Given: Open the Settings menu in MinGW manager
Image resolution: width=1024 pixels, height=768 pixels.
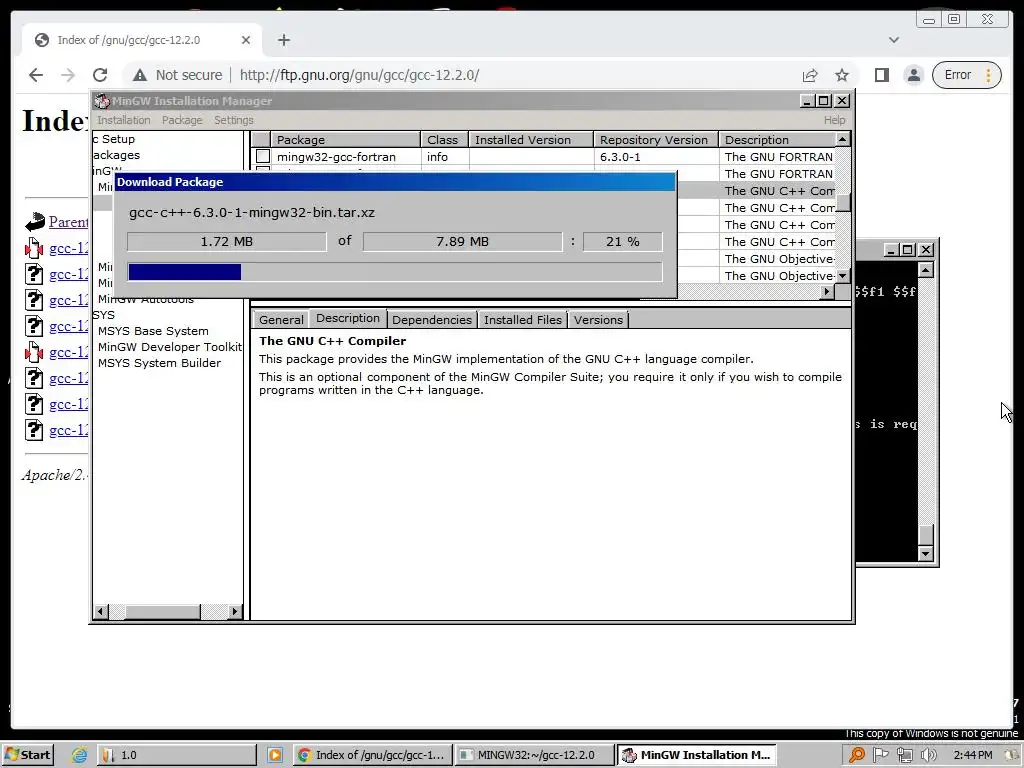Looking at the screenshot, I should click(x=234, y=120).
